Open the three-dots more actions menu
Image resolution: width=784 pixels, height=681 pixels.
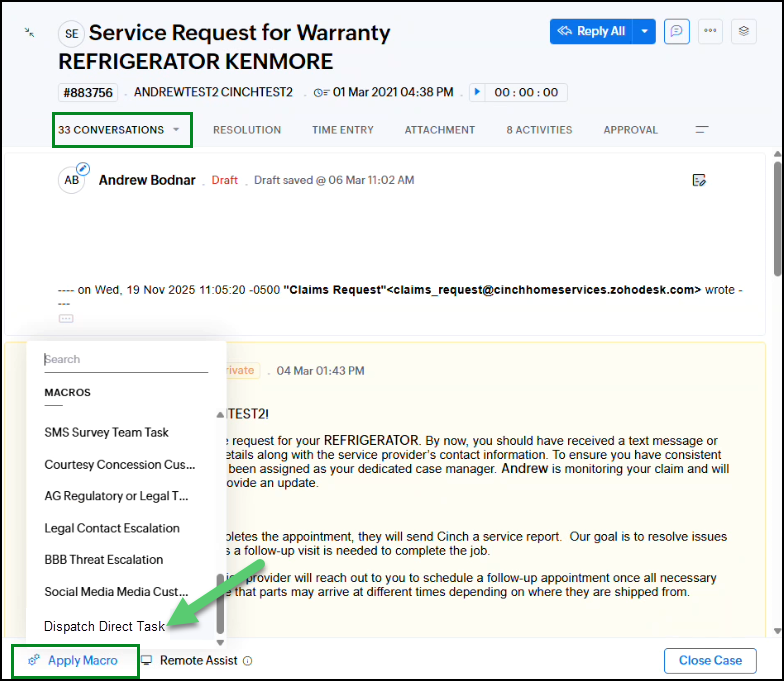[x=711, y=31]
